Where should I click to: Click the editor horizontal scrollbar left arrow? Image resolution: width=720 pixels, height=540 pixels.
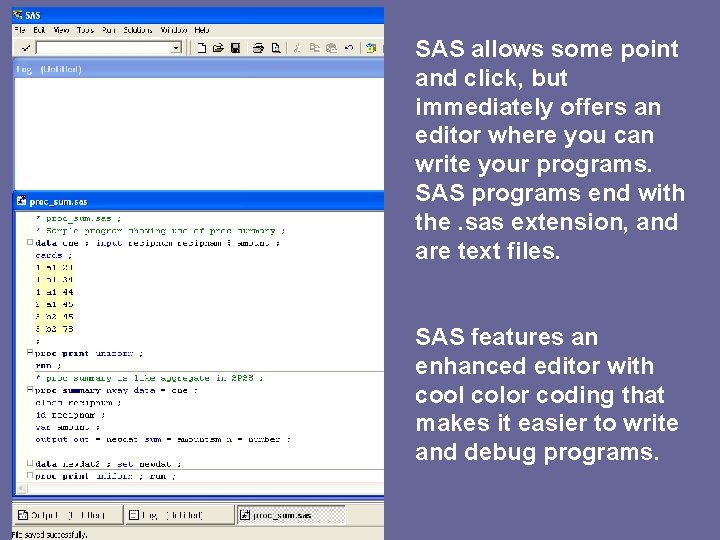pyautogui.click(x=21, y=488)
